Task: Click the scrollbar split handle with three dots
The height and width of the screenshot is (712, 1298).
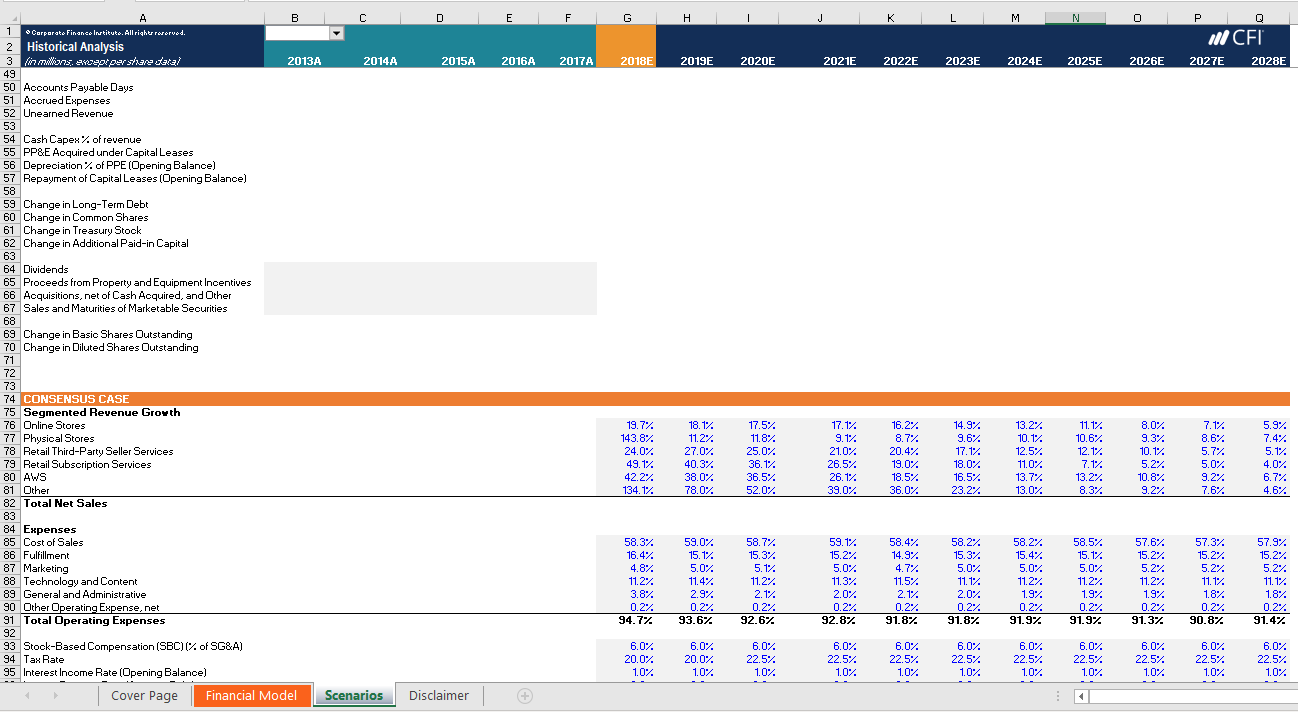Action: (1058, 696)
